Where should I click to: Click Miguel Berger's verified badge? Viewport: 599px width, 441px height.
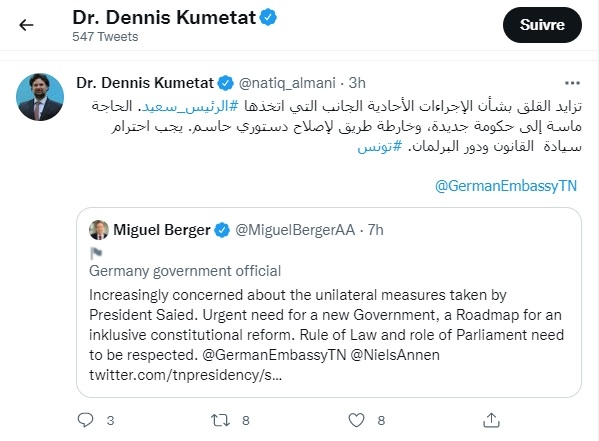(222, 230)
